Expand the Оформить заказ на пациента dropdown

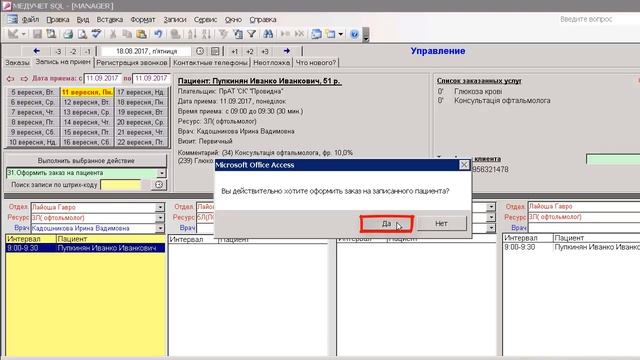tap(162, 173)
